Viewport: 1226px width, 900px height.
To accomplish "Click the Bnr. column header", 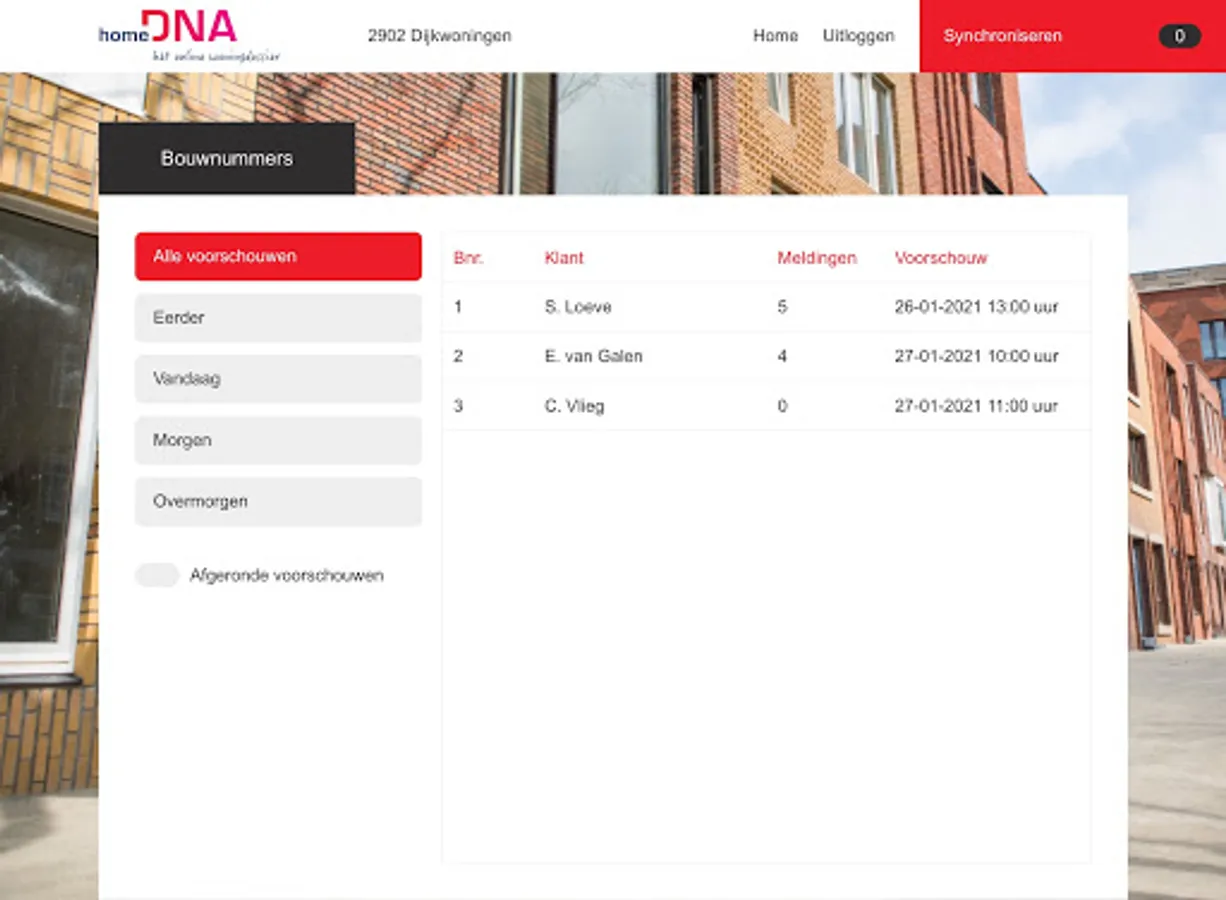I will pos(468,258).
